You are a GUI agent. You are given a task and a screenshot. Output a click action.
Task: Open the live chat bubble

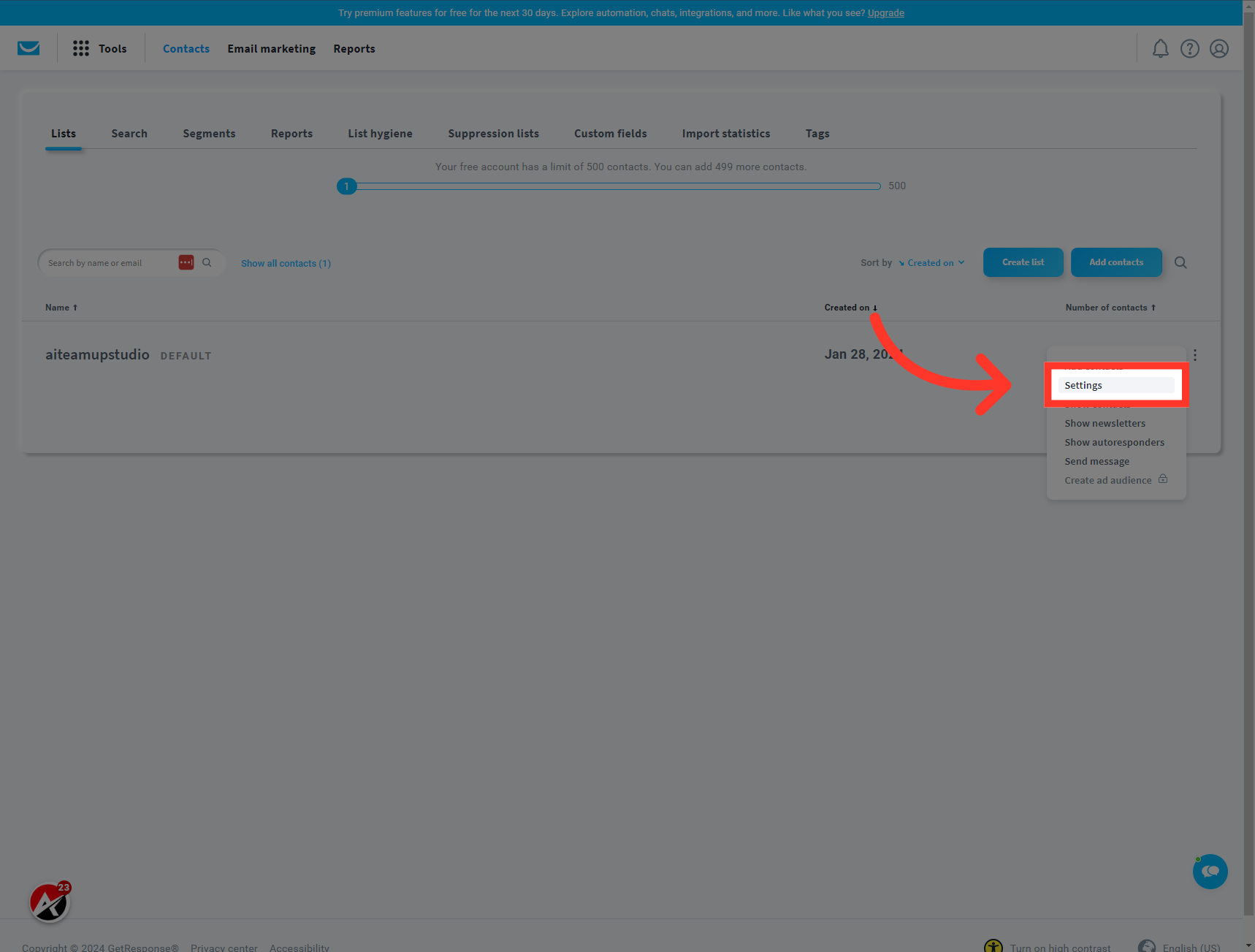pyautogui.click(x=1210, y=872)
